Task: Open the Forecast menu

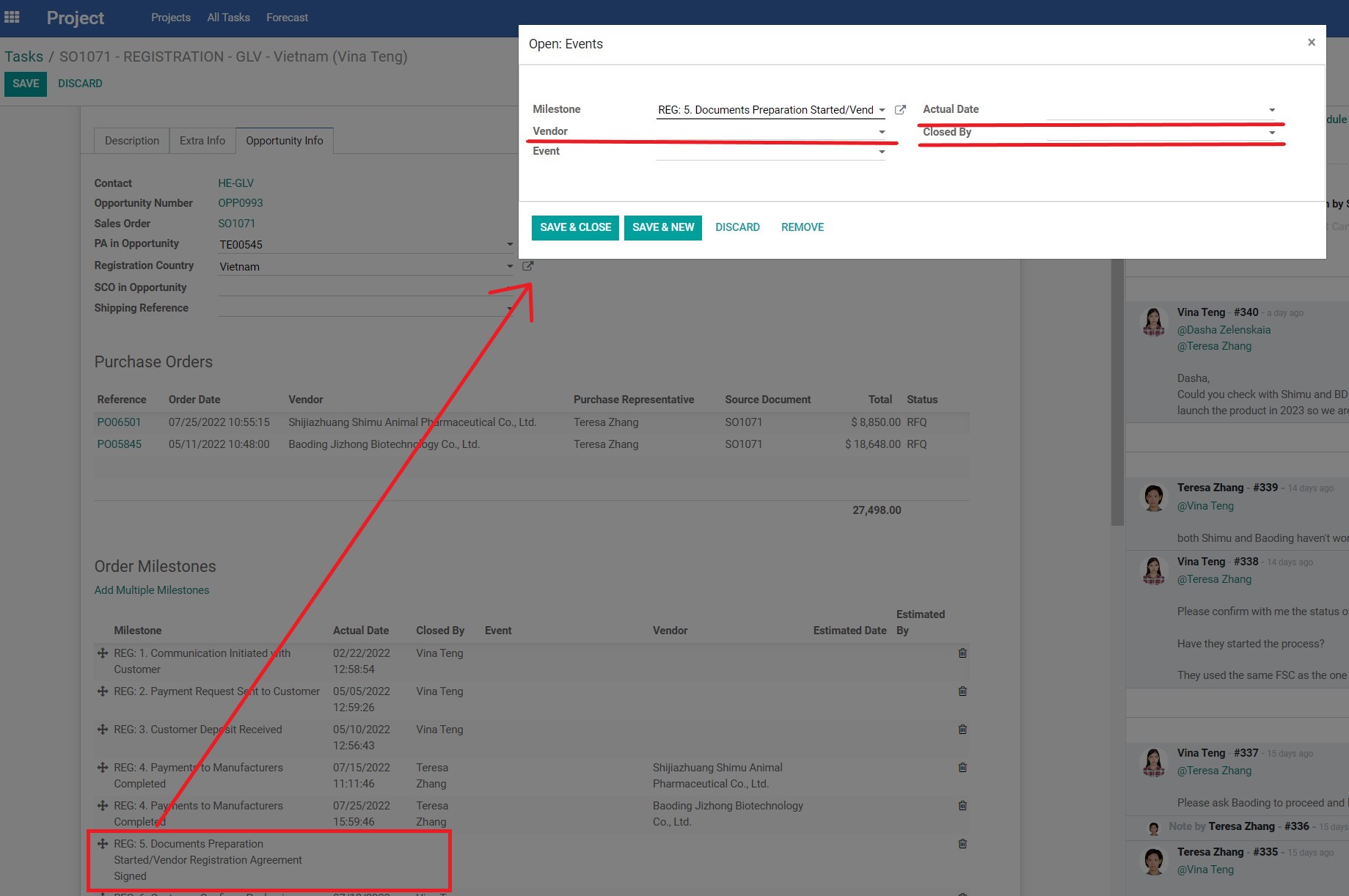Action: [x=287, y=18]
